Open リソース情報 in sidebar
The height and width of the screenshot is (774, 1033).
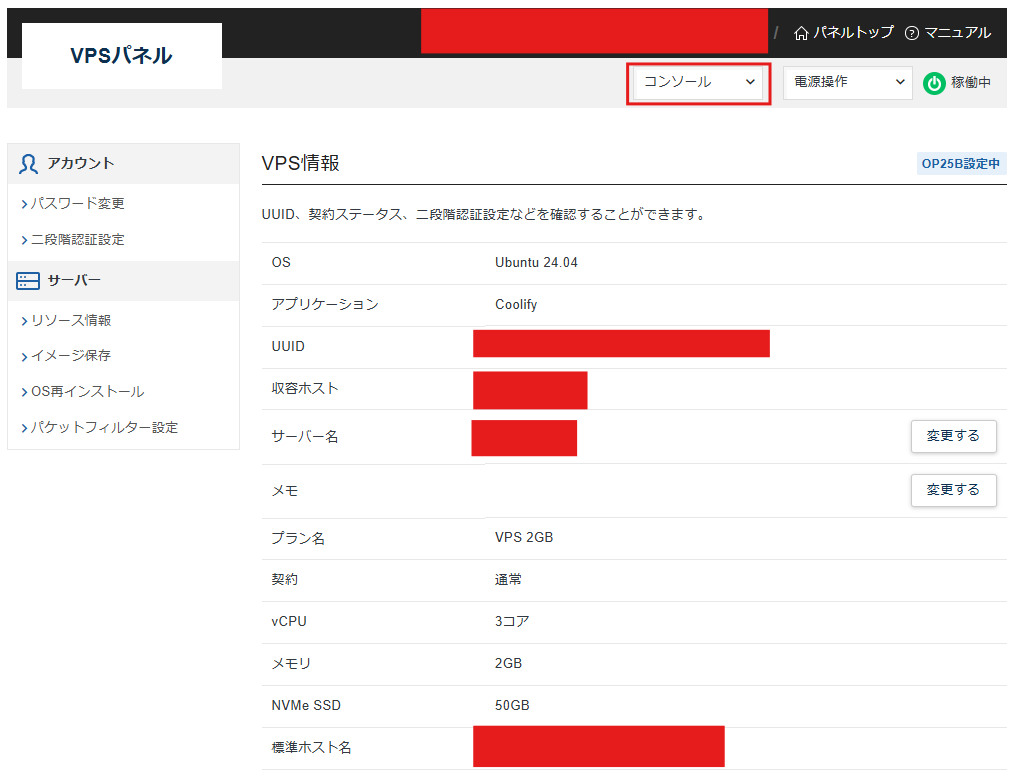click(x=71, y=321)
